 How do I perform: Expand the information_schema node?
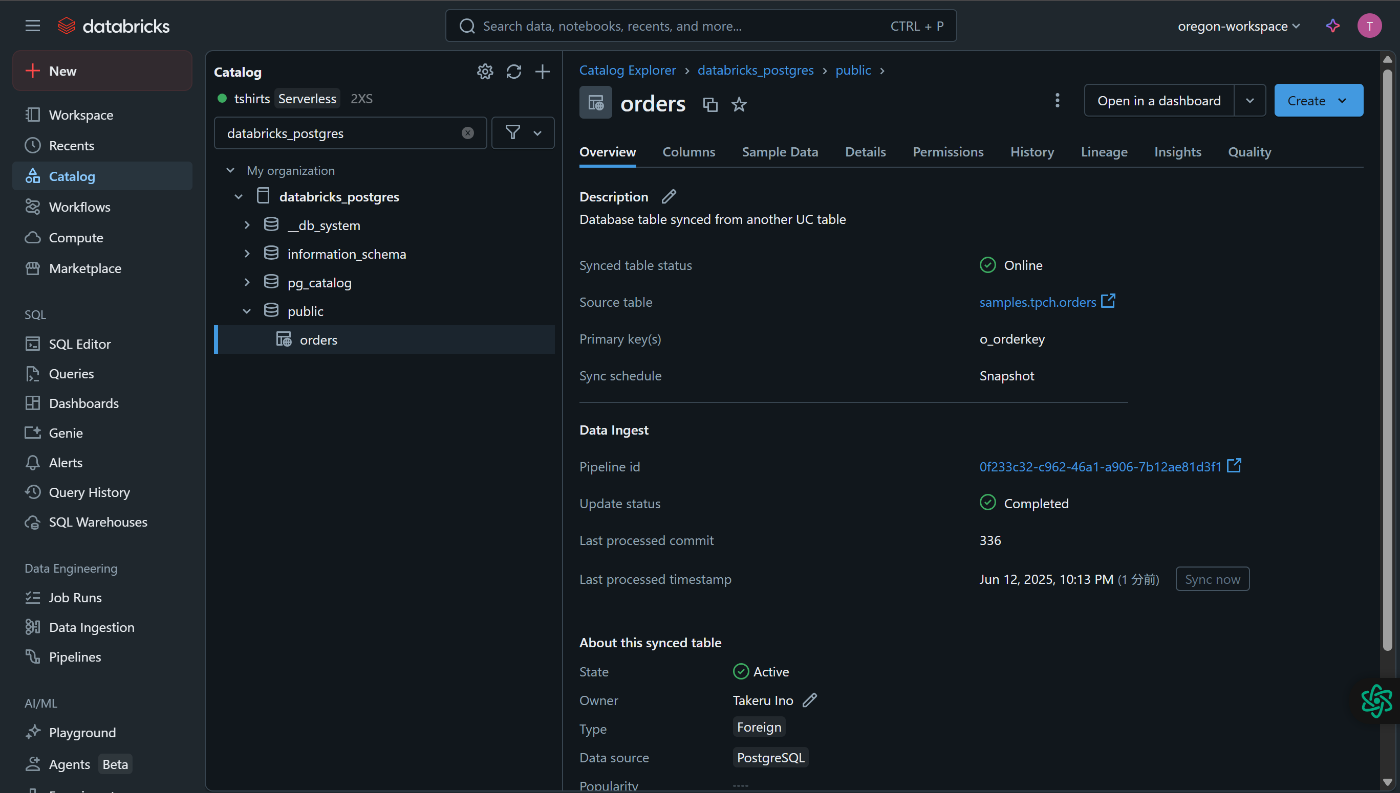point(247,254)
